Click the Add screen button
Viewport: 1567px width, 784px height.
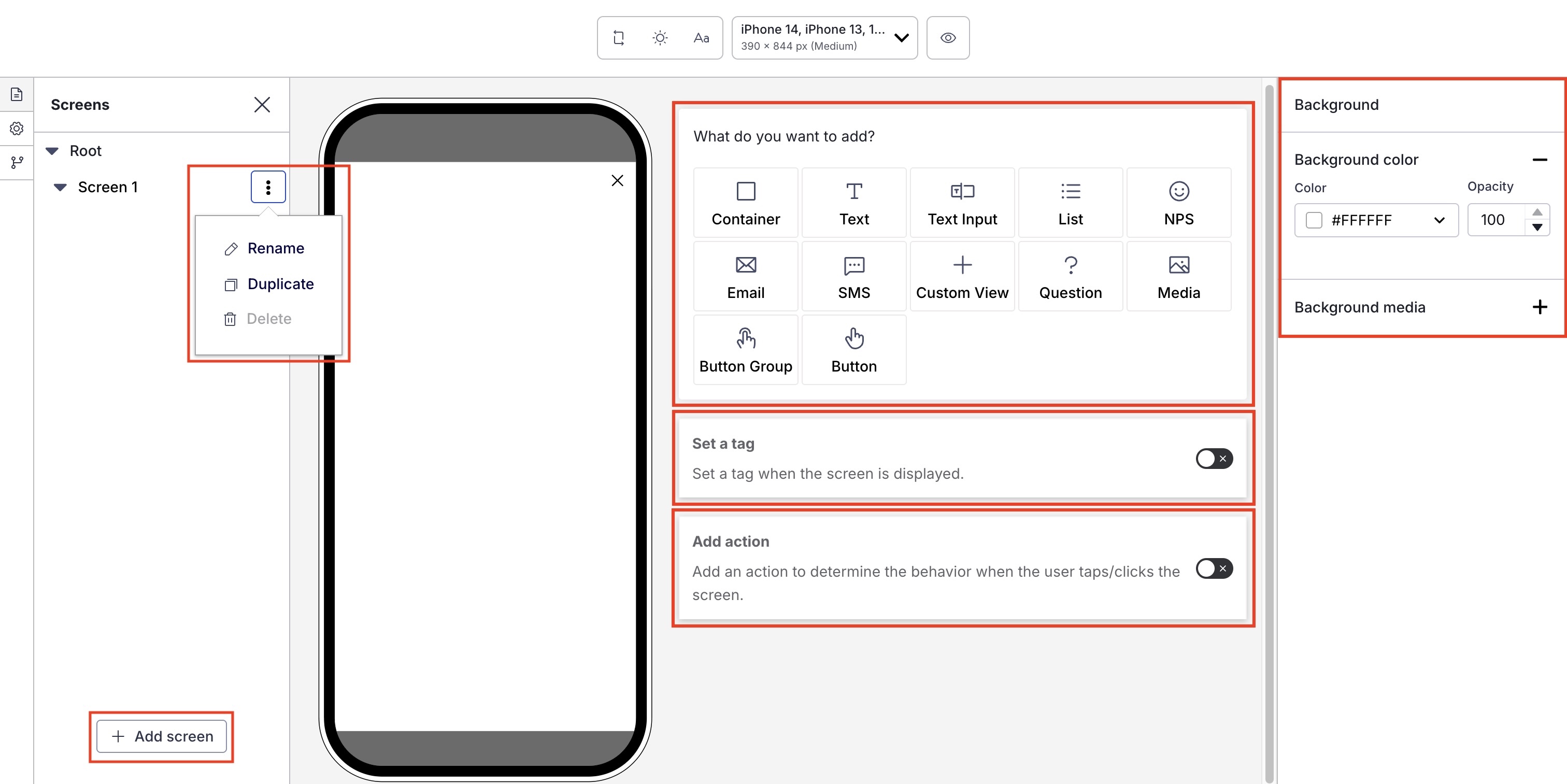(162, 736)
